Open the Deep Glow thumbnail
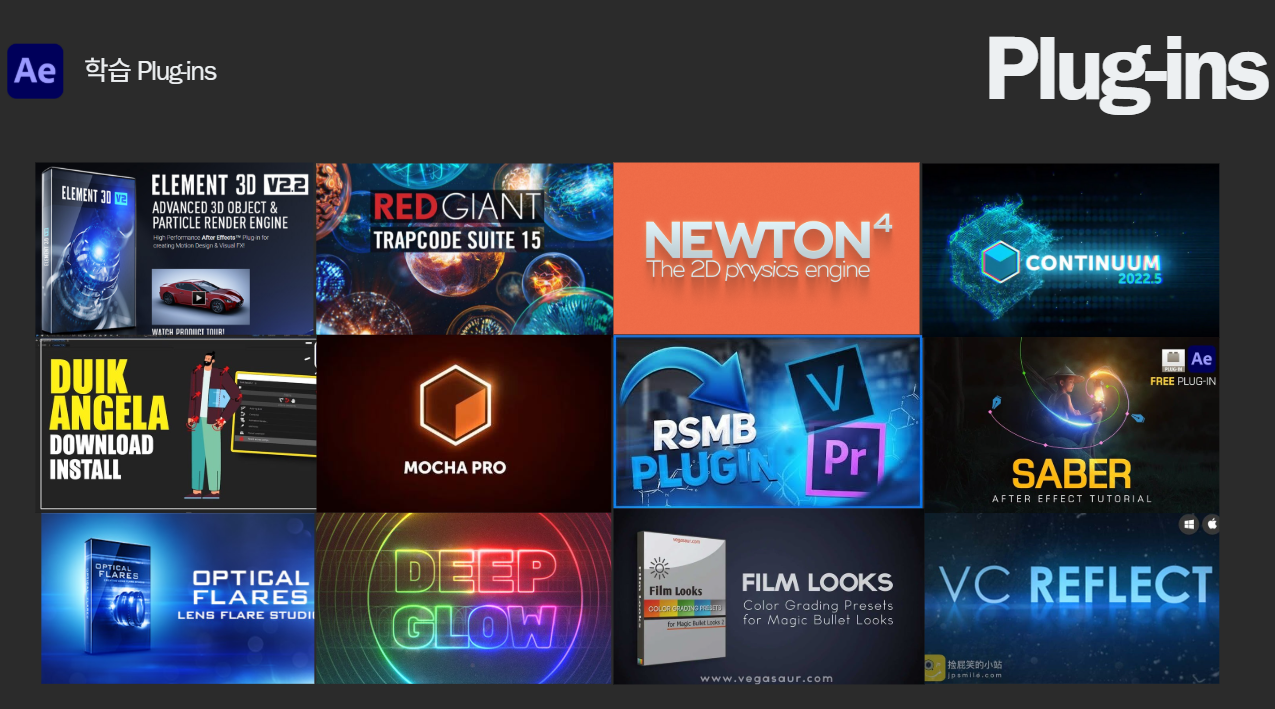The width and height of the screenshot is (1275, 709). [464, 598]
